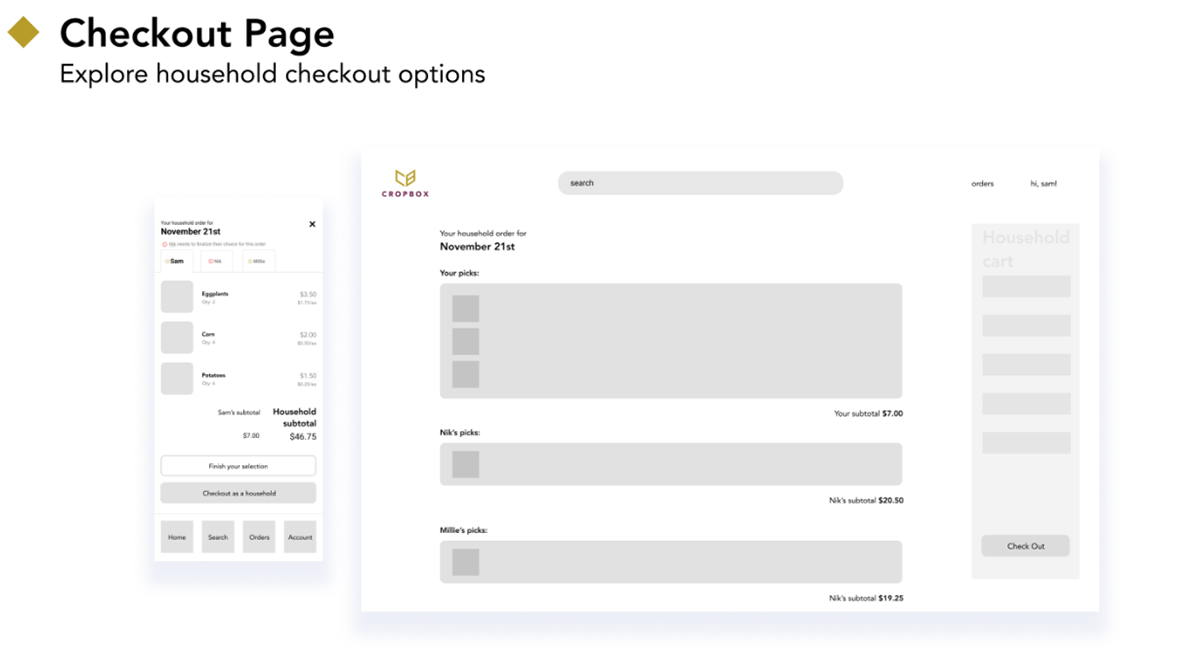The height and width of the screenshot is (656, 1200).
Task: Switch to the Sam tab
Action: click(176, 261)
